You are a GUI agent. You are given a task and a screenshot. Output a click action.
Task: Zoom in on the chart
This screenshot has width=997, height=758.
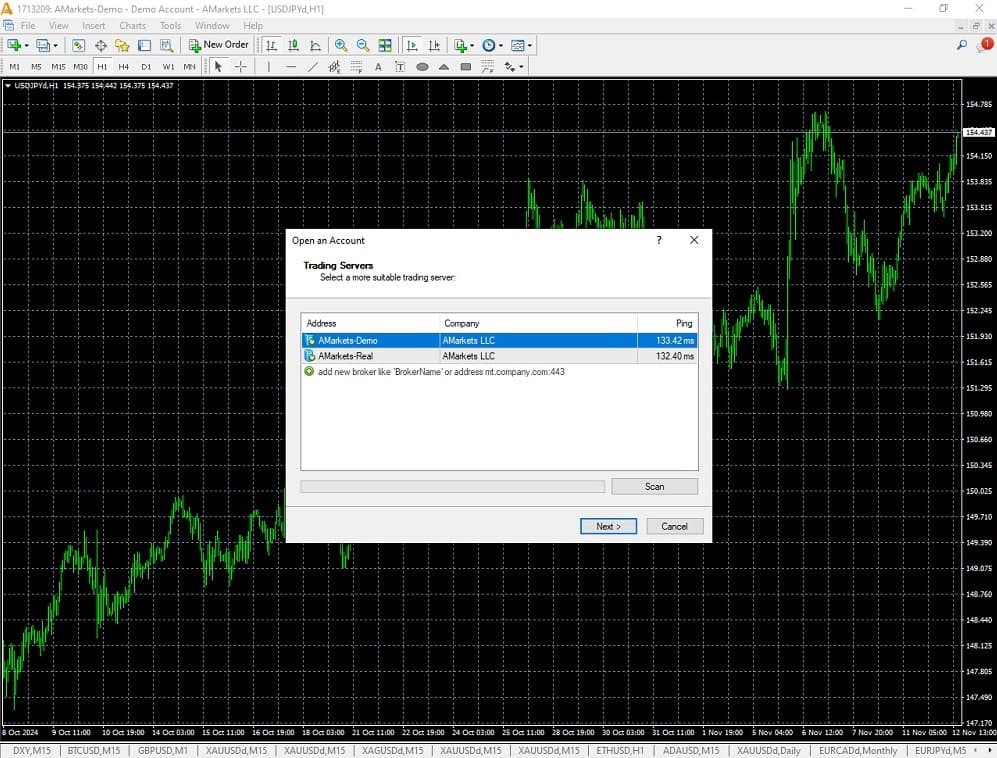[x=341, y=45]
